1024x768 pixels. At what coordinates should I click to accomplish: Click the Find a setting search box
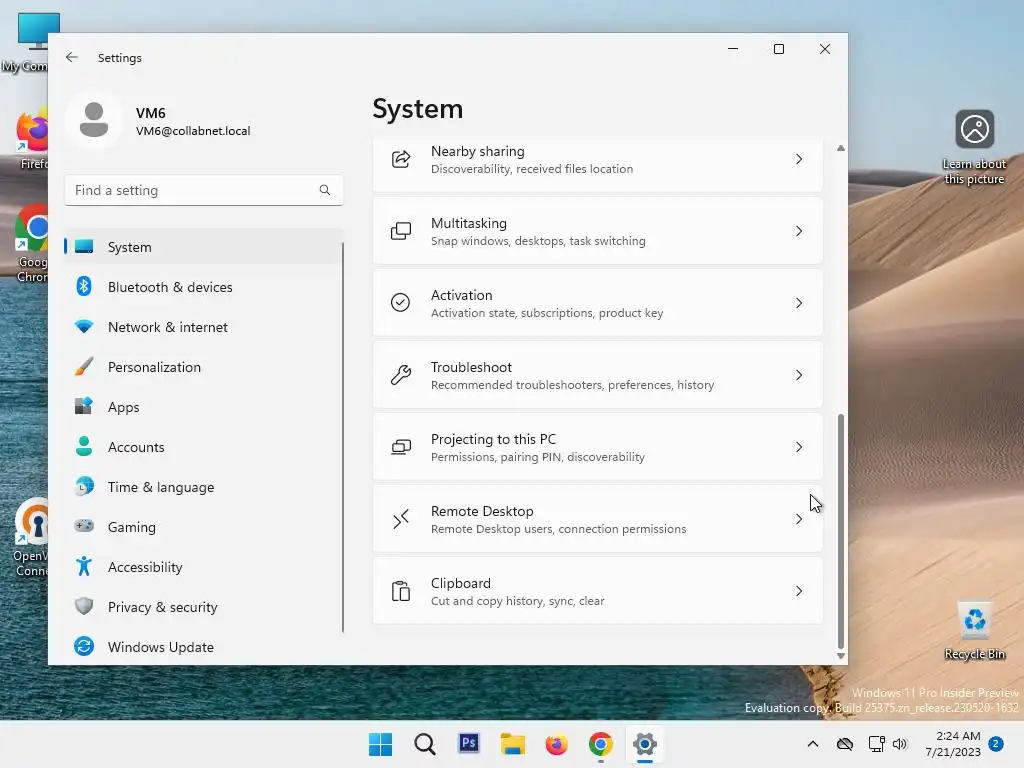click(x=204, y=190)
